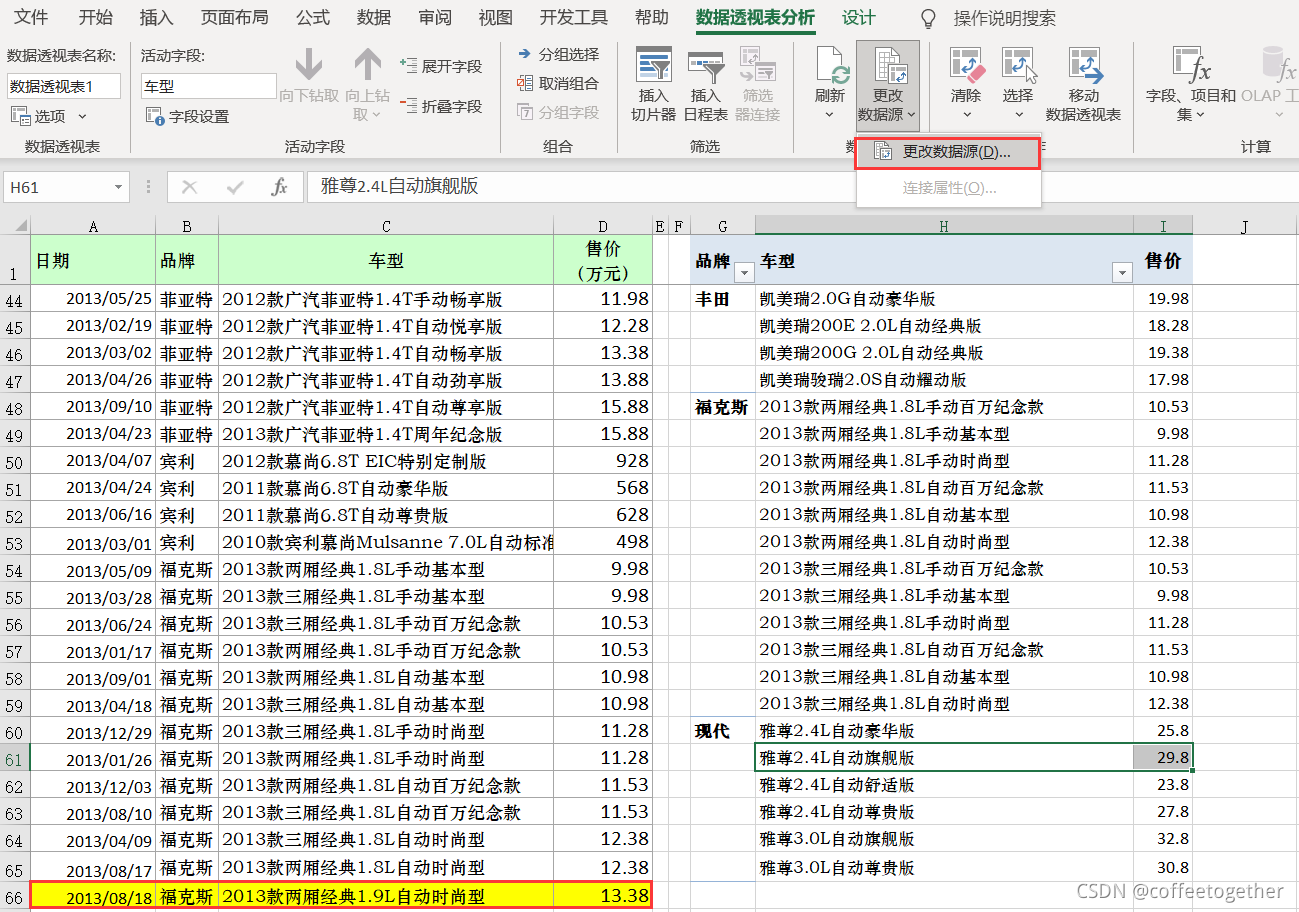Click the 刷新 (Refresh) icon
The height and width of the screenshot is (912, 1299).
pos(830,66)
